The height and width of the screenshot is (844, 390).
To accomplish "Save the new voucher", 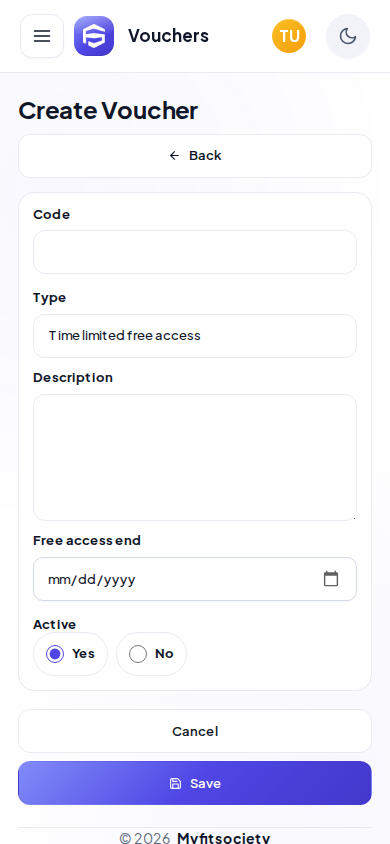I will tap(195, 783).
